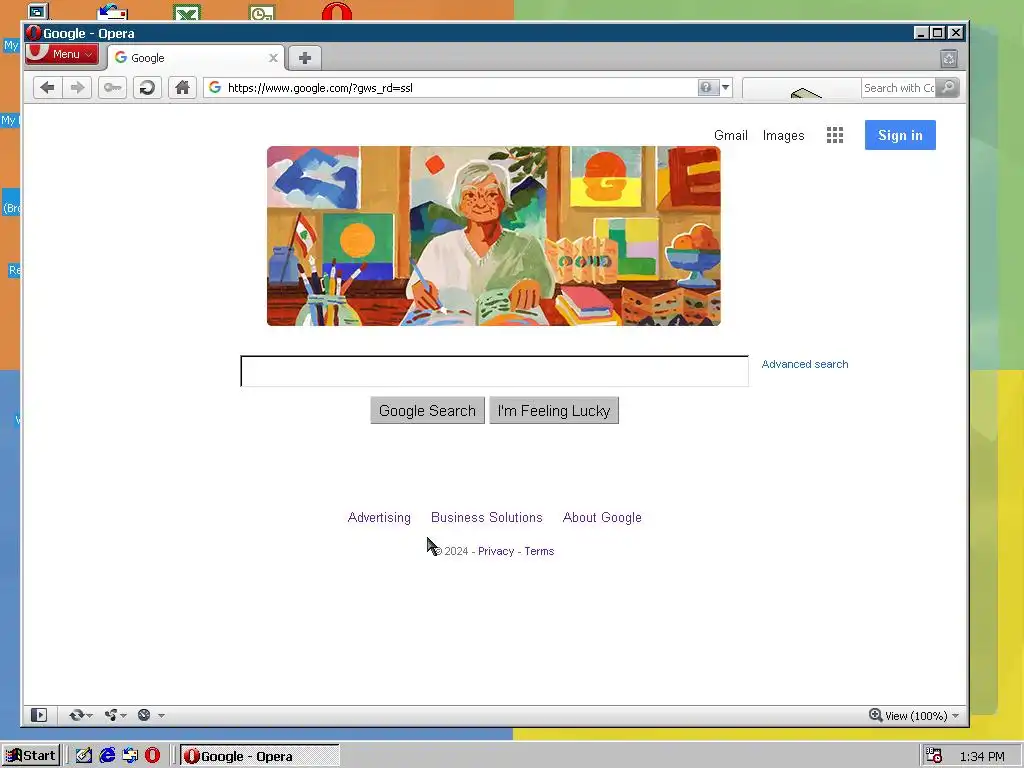1024x768 pixels.
Task: Go forward with the forward arrow
Action: [x=77, y=88]
